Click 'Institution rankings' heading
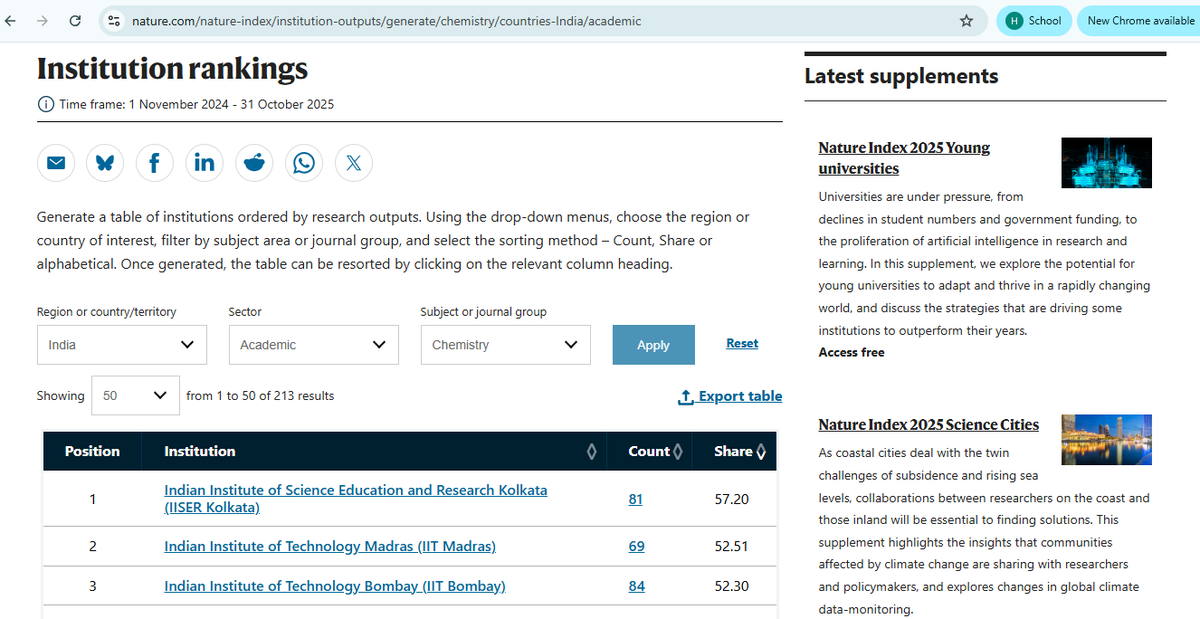Image resolution: width=1200 pixels, height=619 pixels. pos(172,68)
